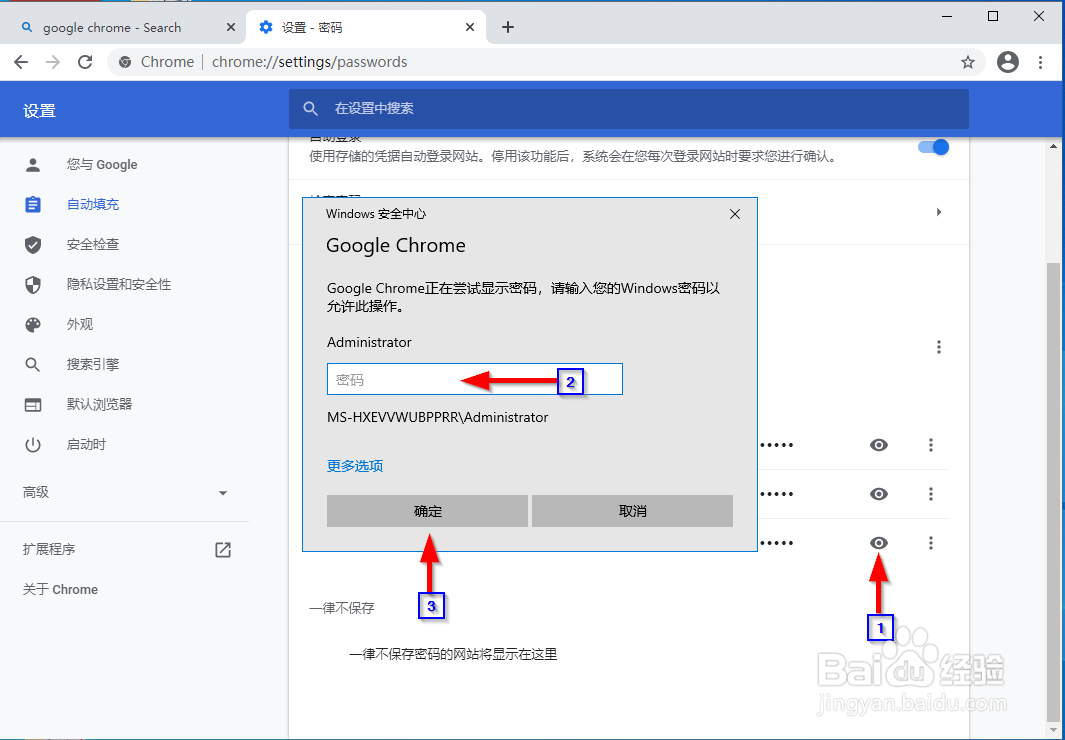Click the scrollbar up arrow
1065x740 pixels.
(x=1053, y=146)
